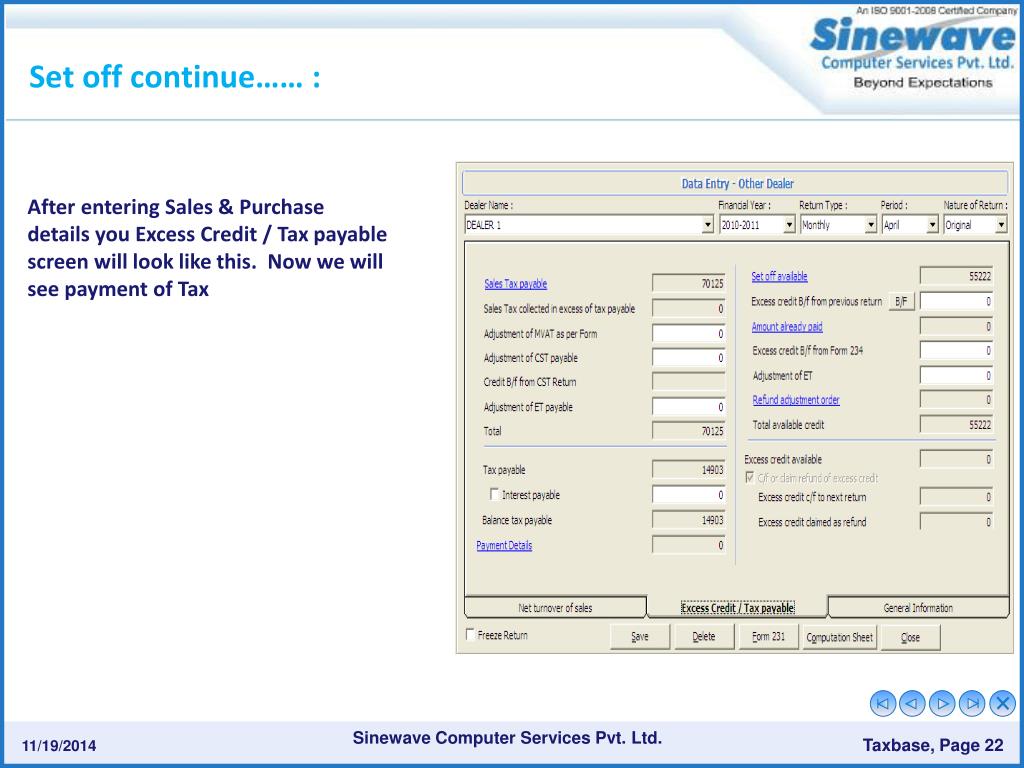Click the B/F button
This screenshot has width=1024, height=768.
(x=901, y=301)
